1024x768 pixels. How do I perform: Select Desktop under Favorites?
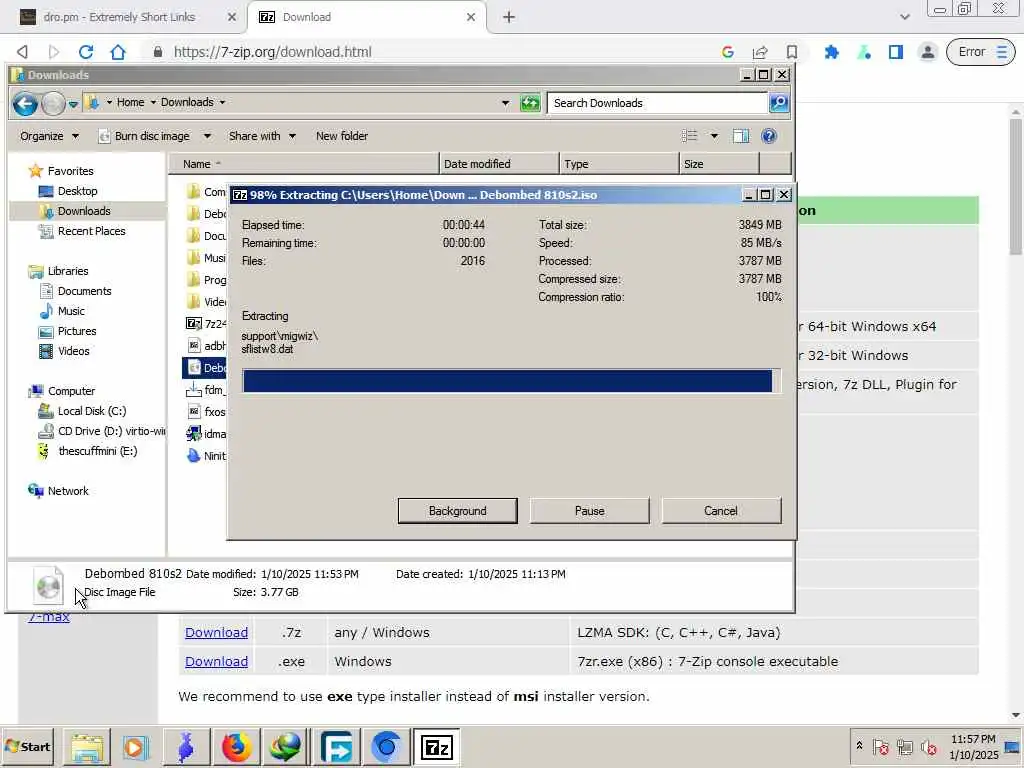[77, 191]
